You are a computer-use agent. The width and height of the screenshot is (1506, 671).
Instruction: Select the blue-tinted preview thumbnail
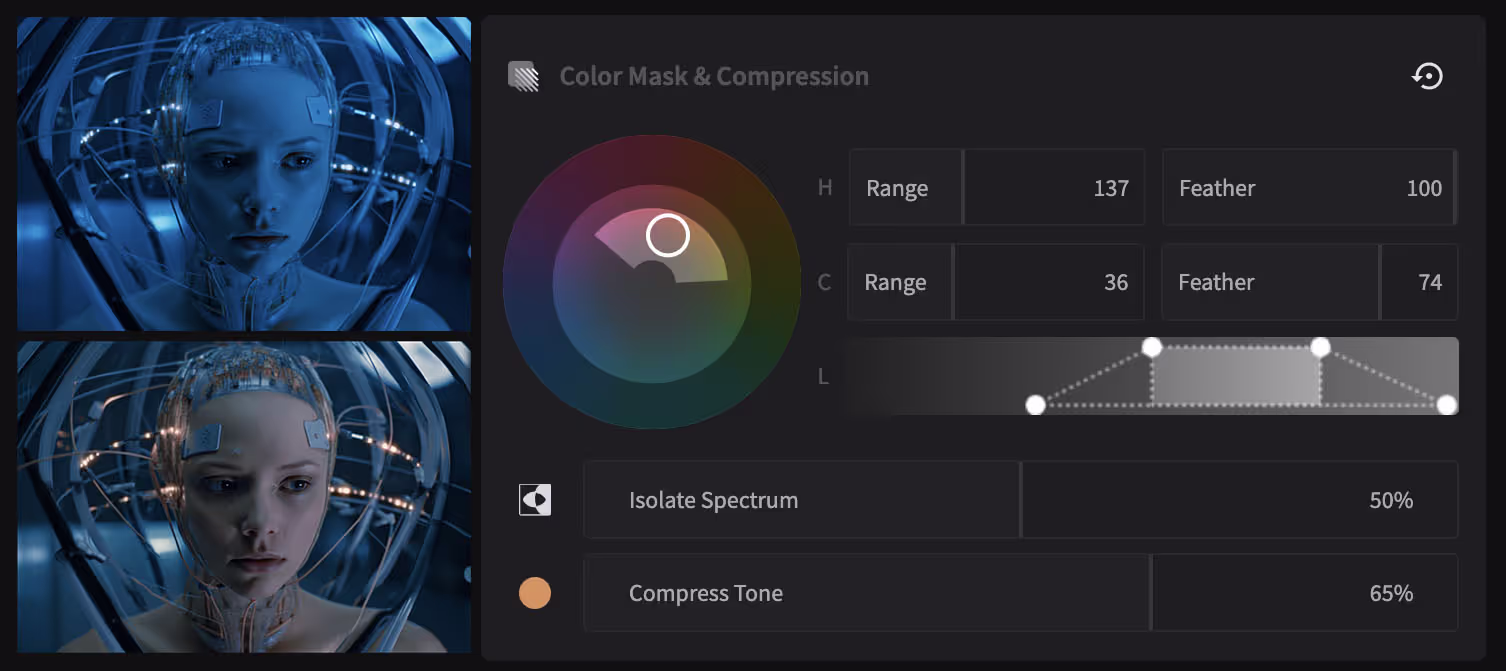pos(244,173)
